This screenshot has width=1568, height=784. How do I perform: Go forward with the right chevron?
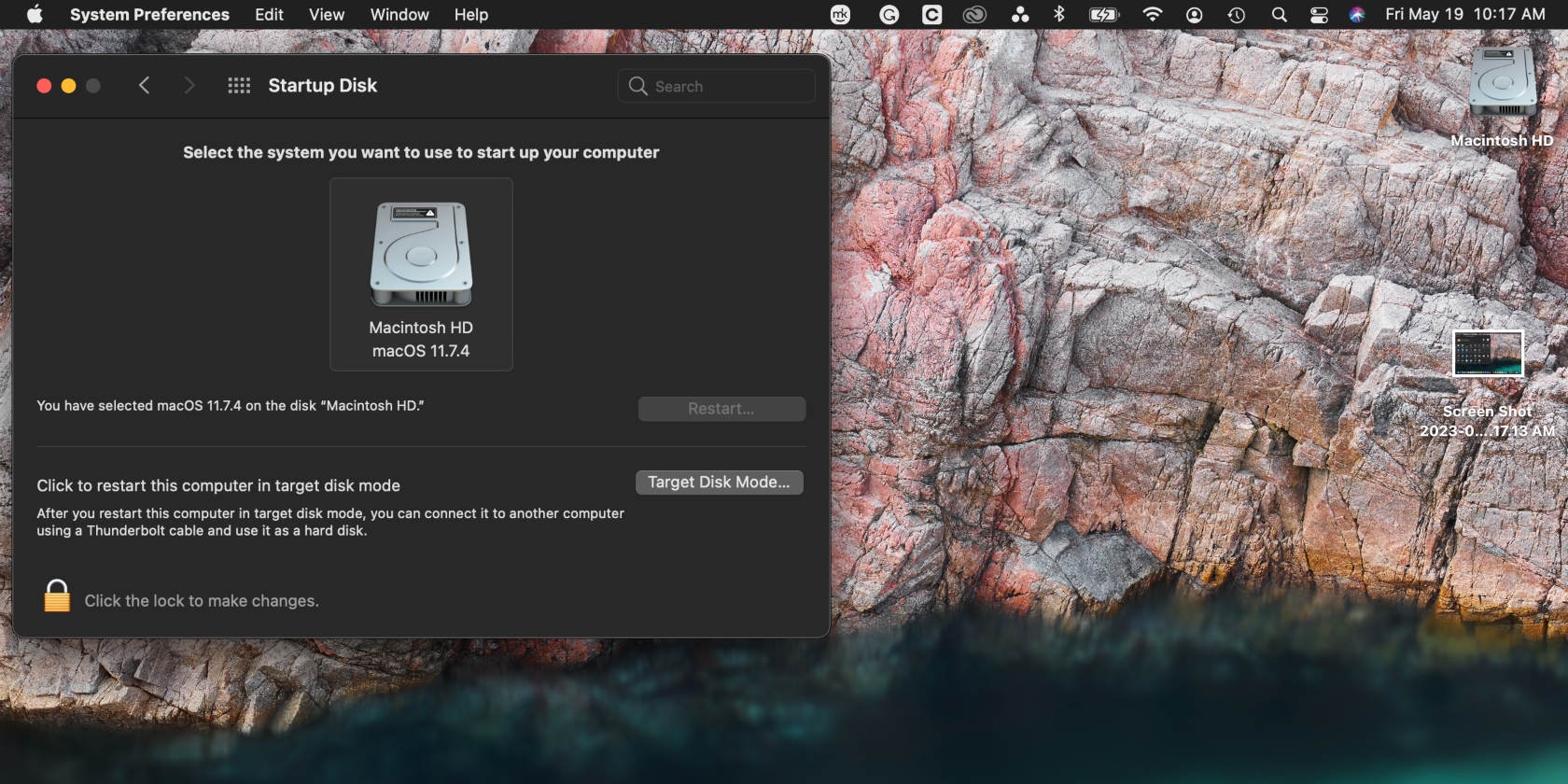coord(189,85)
